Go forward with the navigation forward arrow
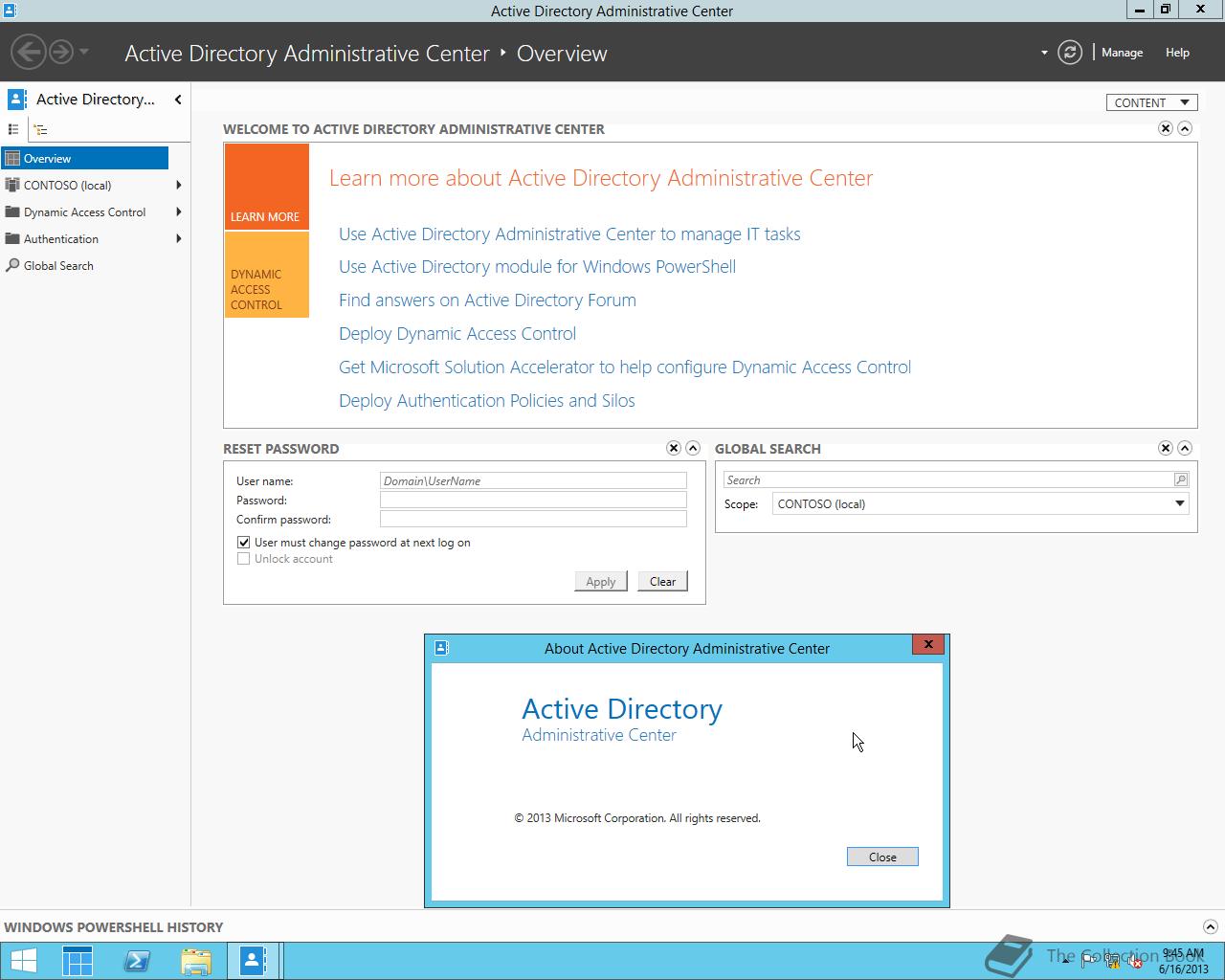The height and width of the screenshot is (980, 1225). (61, 52)
